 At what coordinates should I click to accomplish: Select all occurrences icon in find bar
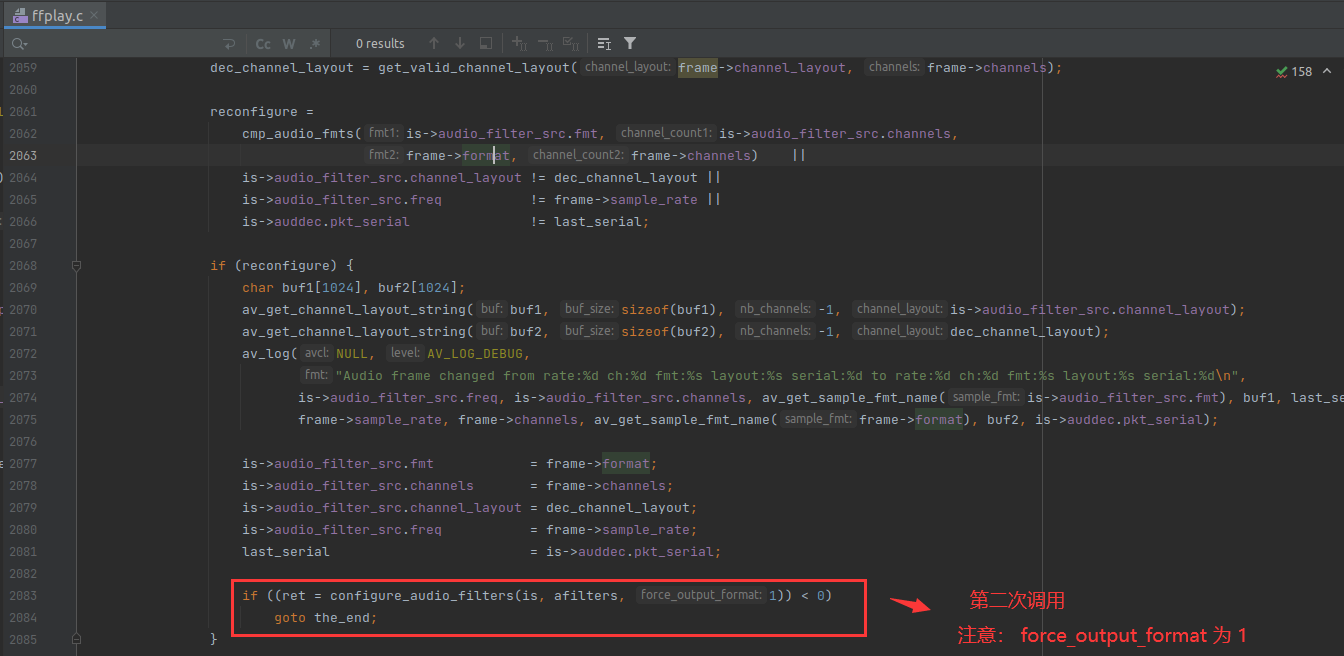tap(570, 44)
